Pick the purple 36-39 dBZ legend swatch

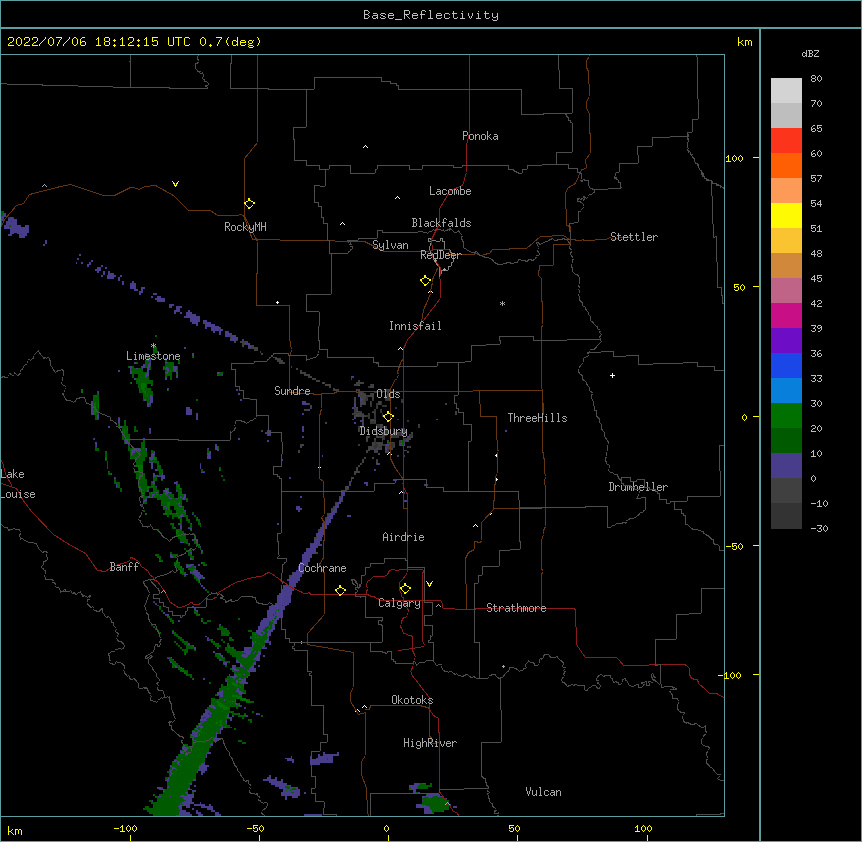(786, 341)
